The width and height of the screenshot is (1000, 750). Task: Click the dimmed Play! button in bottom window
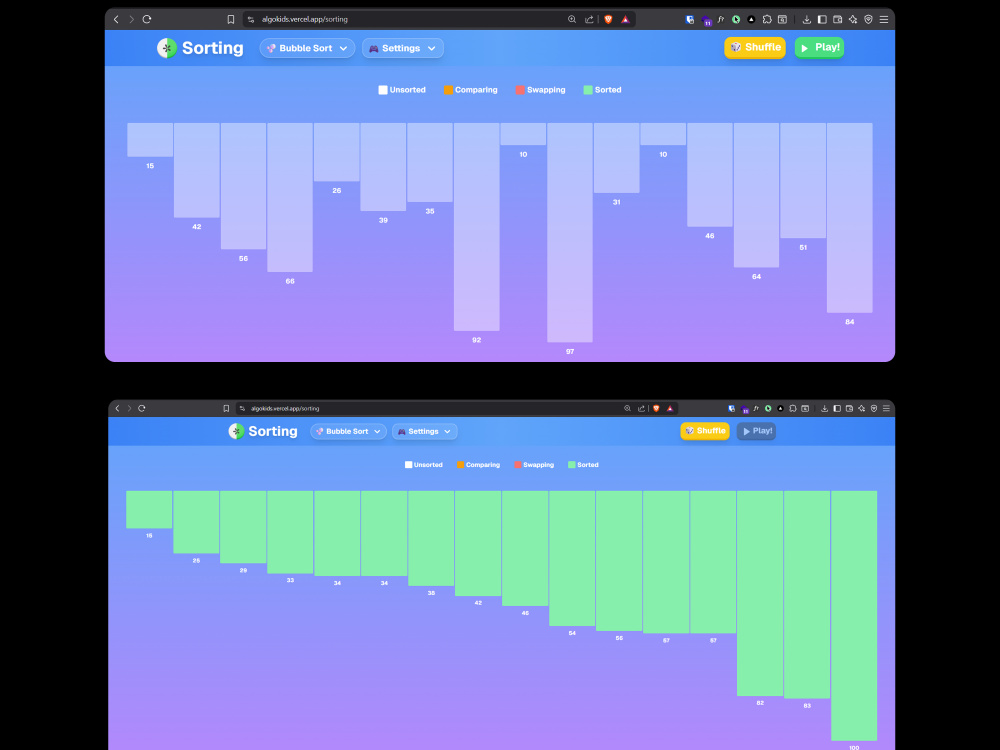point(756,431)
